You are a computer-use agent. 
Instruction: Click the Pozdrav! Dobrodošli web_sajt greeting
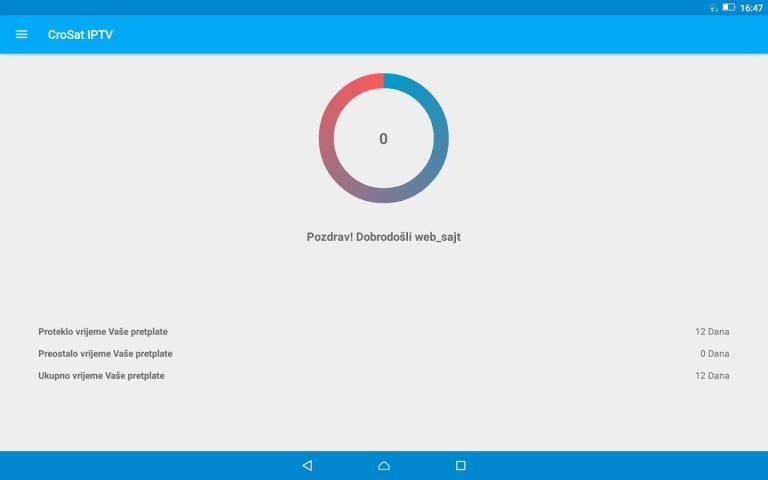pos(383,237)
